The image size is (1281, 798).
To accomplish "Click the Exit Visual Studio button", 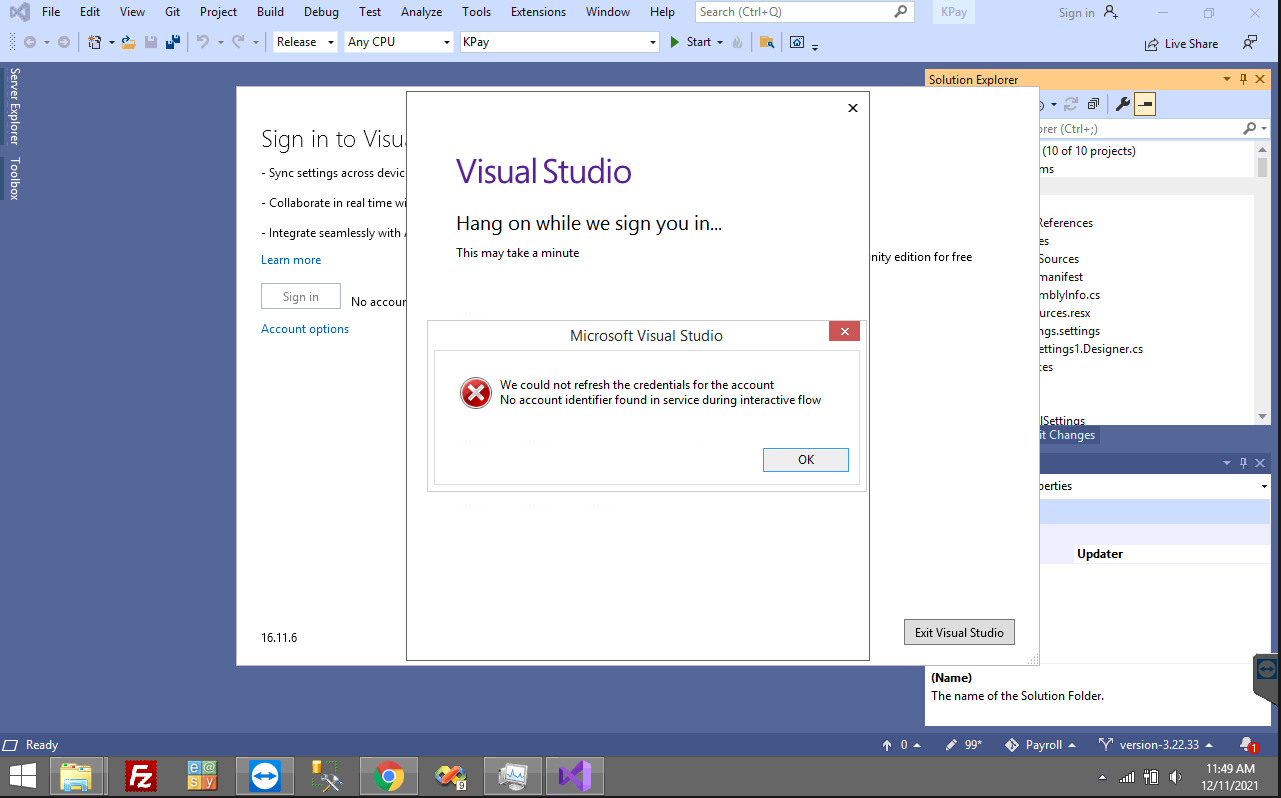I will pyautogui.click(x=959, y=632).
